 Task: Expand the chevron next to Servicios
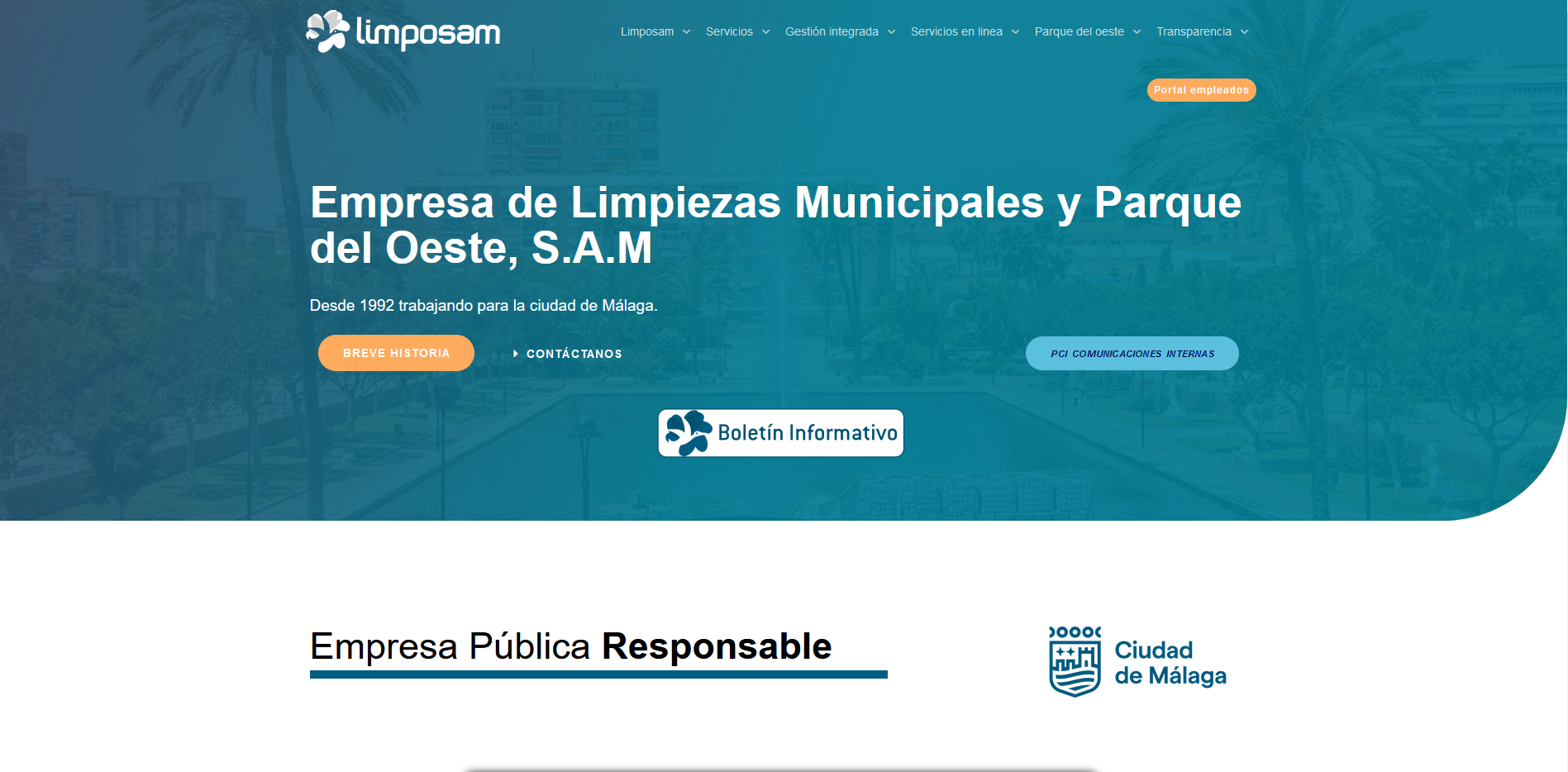[x=765, y=32]
